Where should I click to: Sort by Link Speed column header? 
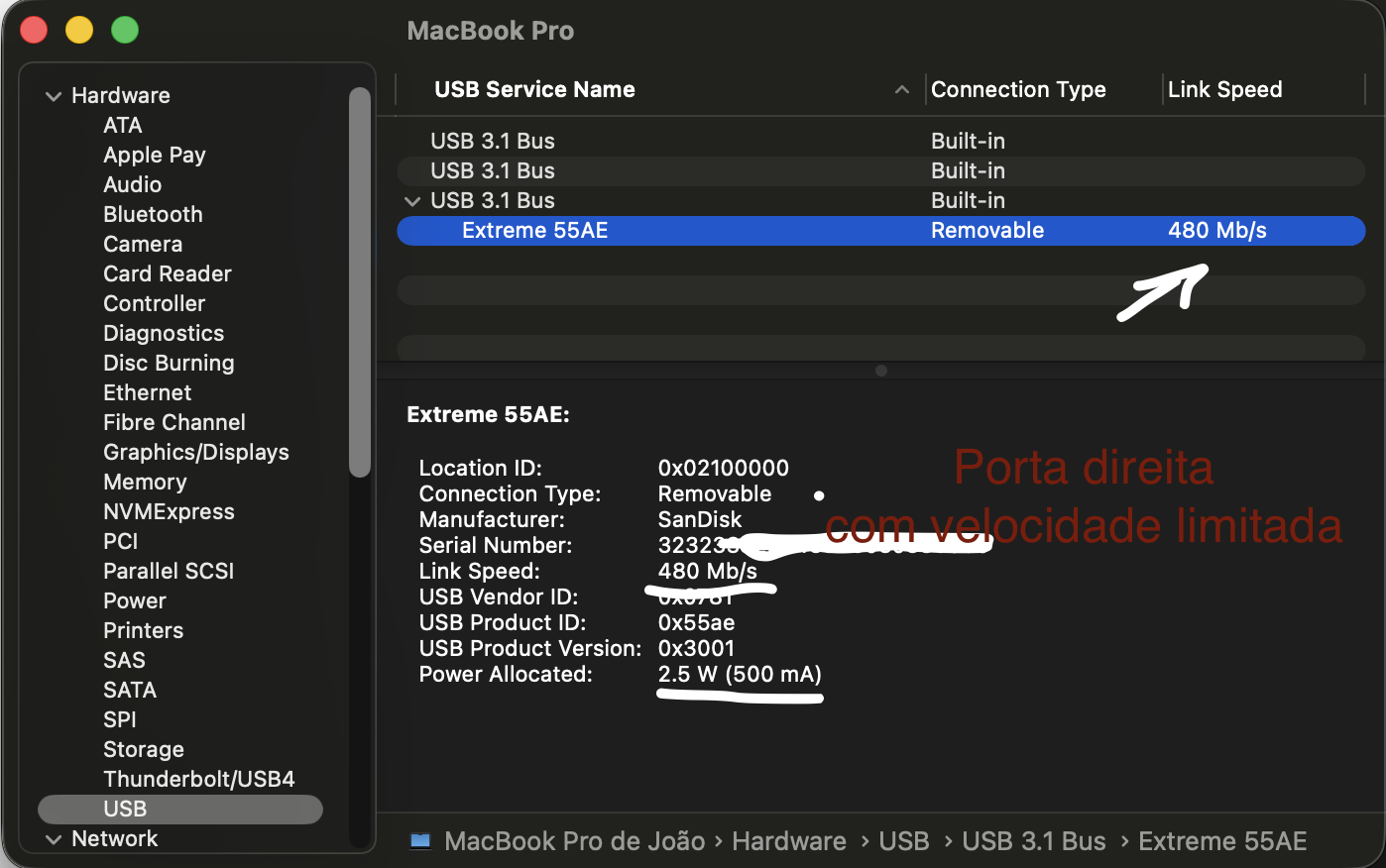pos(1225,90)
